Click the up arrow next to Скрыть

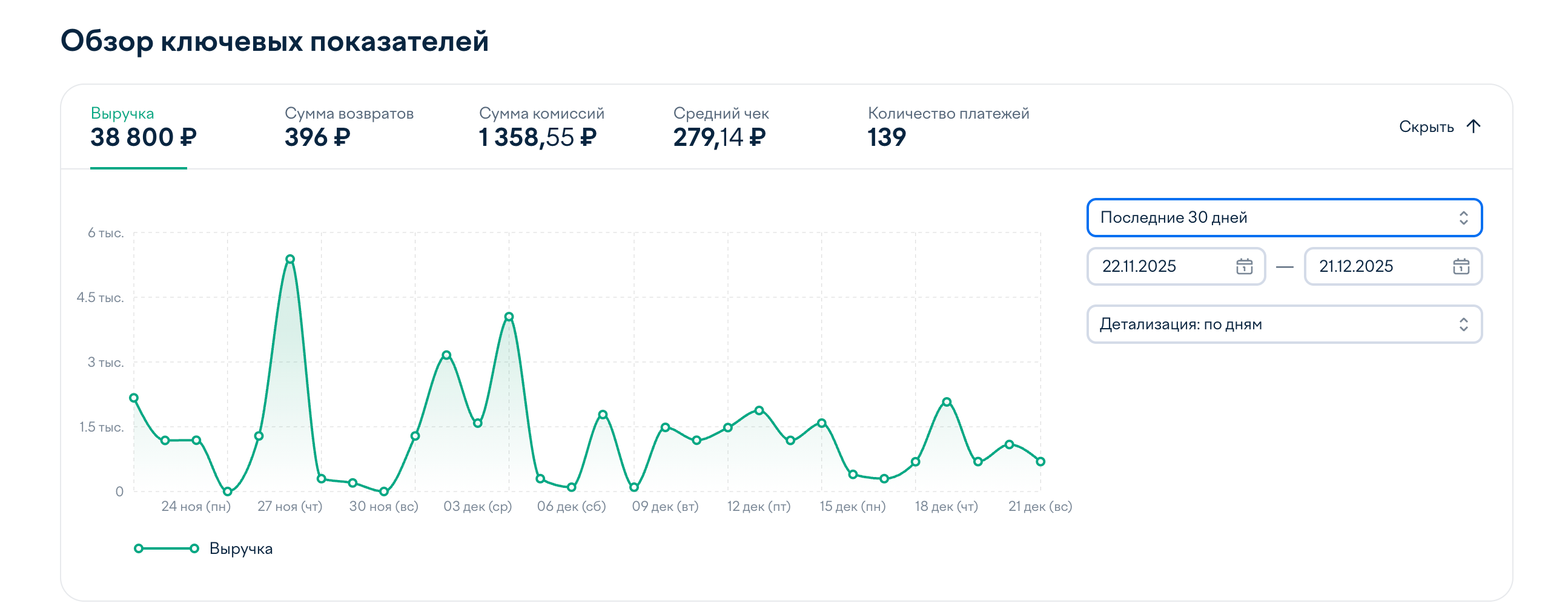pyautogui.click(x=1473, y=127)
